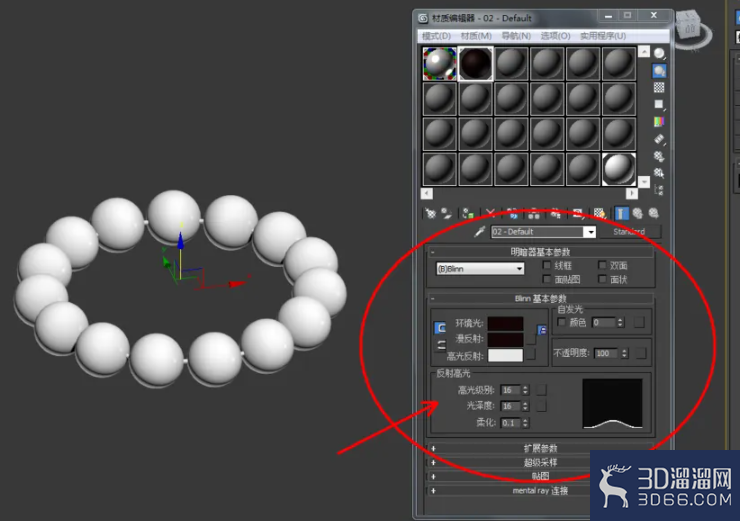This screenshot has width=740, height=521.
Task: Toggle the ambient-diffuse color lock button
Action: click(440, 328)
